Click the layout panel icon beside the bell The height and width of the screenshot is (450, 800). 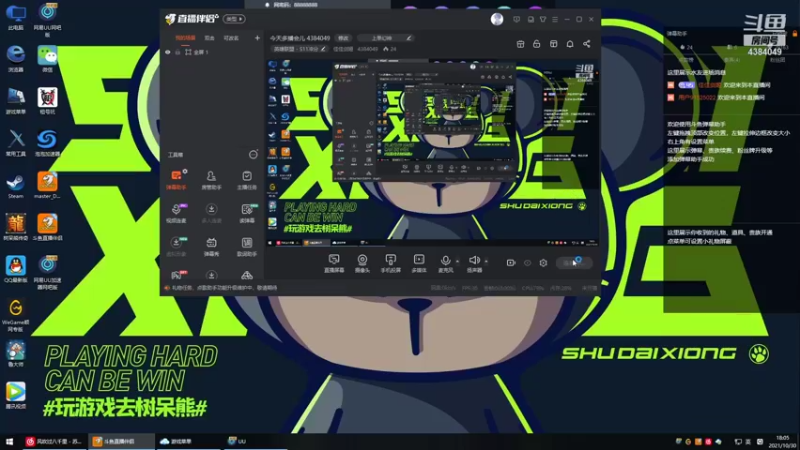(x=554, y=44)
